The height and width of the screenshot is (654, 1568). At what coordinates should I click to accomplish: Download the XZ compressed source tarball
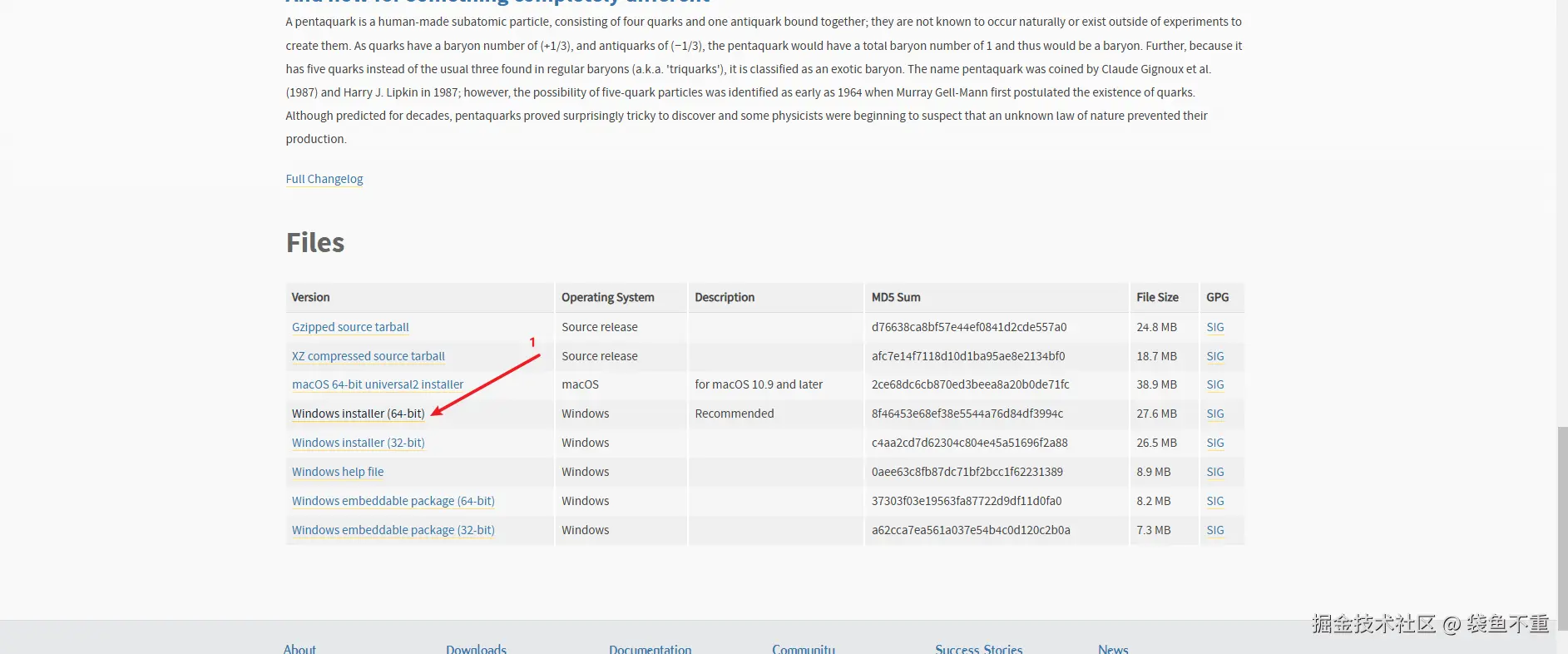coord(369,356)
